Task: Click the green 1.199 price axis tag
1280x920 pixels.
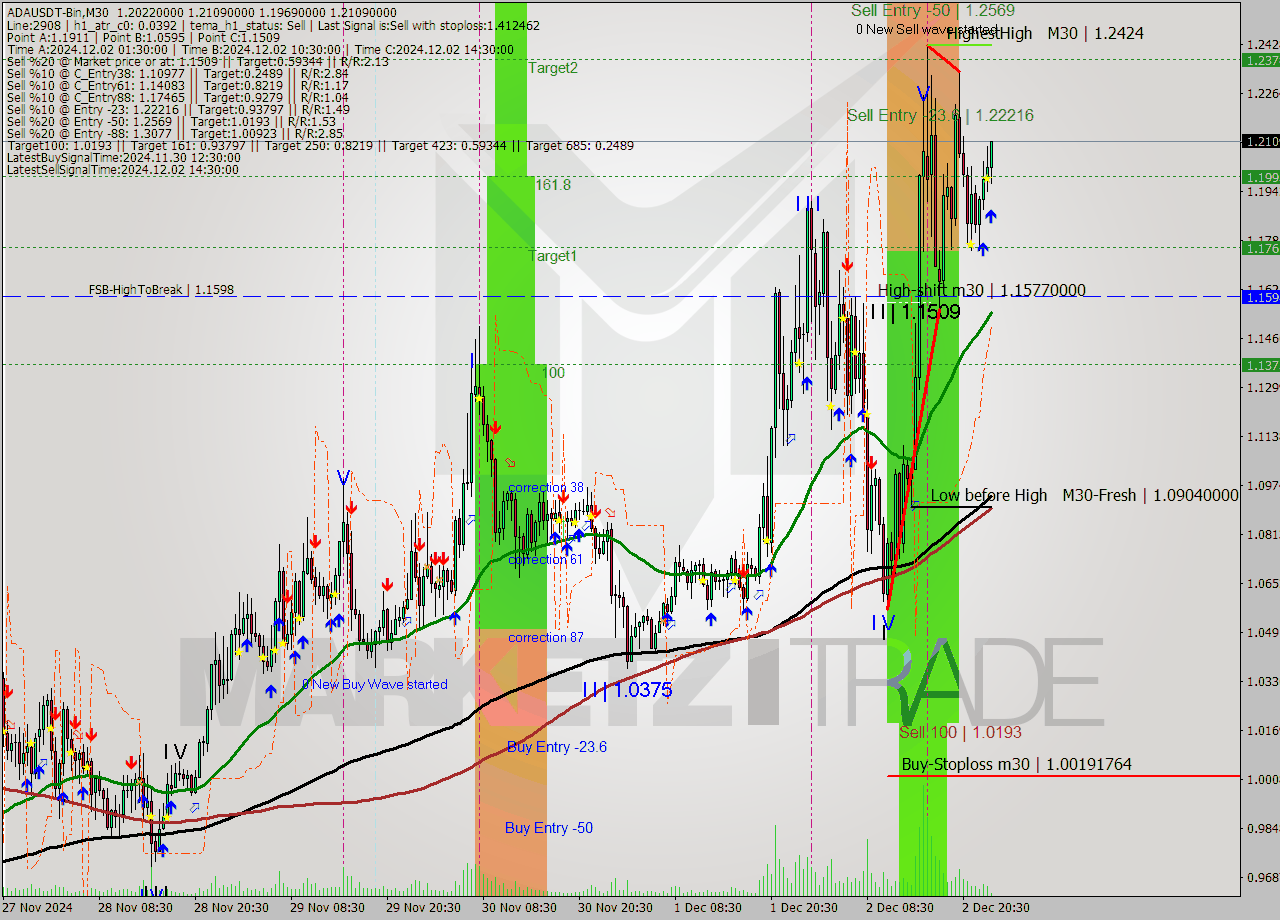Action: point(1260,177)
